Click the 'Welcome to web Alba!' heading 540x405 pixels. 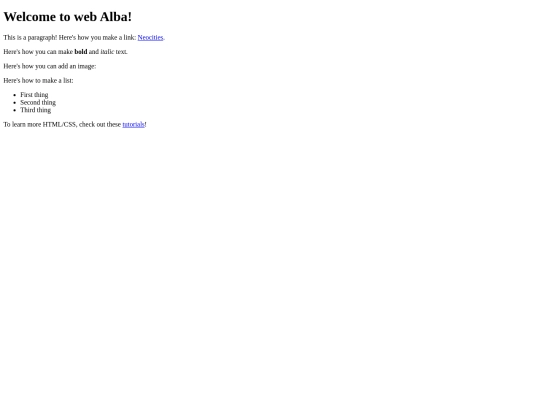[x=68, y=17]
